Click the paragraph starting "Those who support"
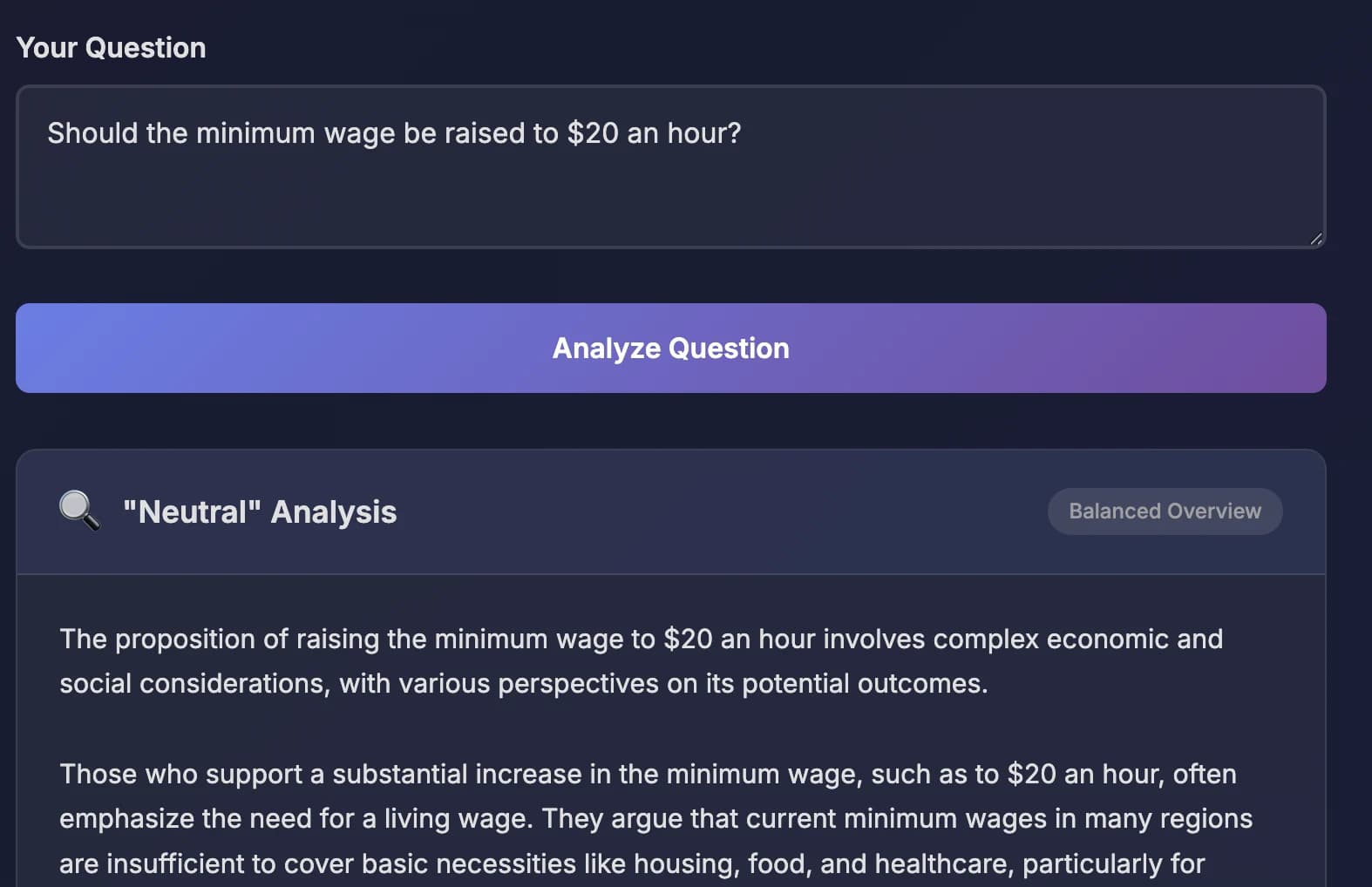Screen dimensions: 1372x887 655,819
